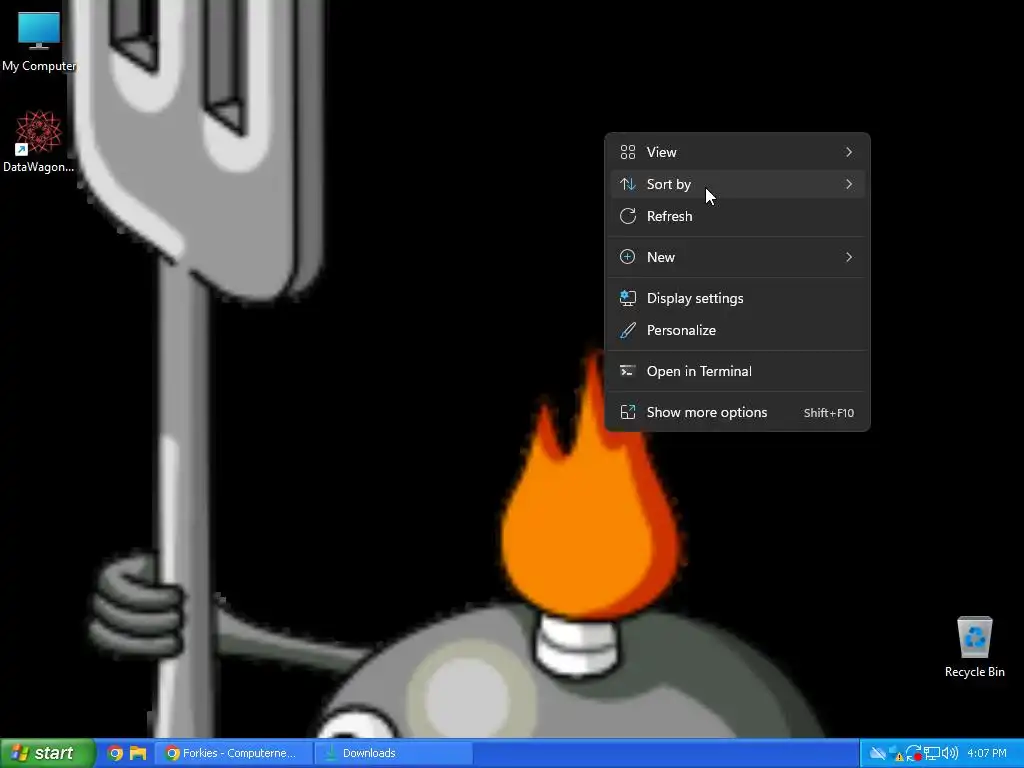The width and height of the screenshot is (1024, 768).
Task: Expand the New submenu chevron
Action: pos(849,257)
